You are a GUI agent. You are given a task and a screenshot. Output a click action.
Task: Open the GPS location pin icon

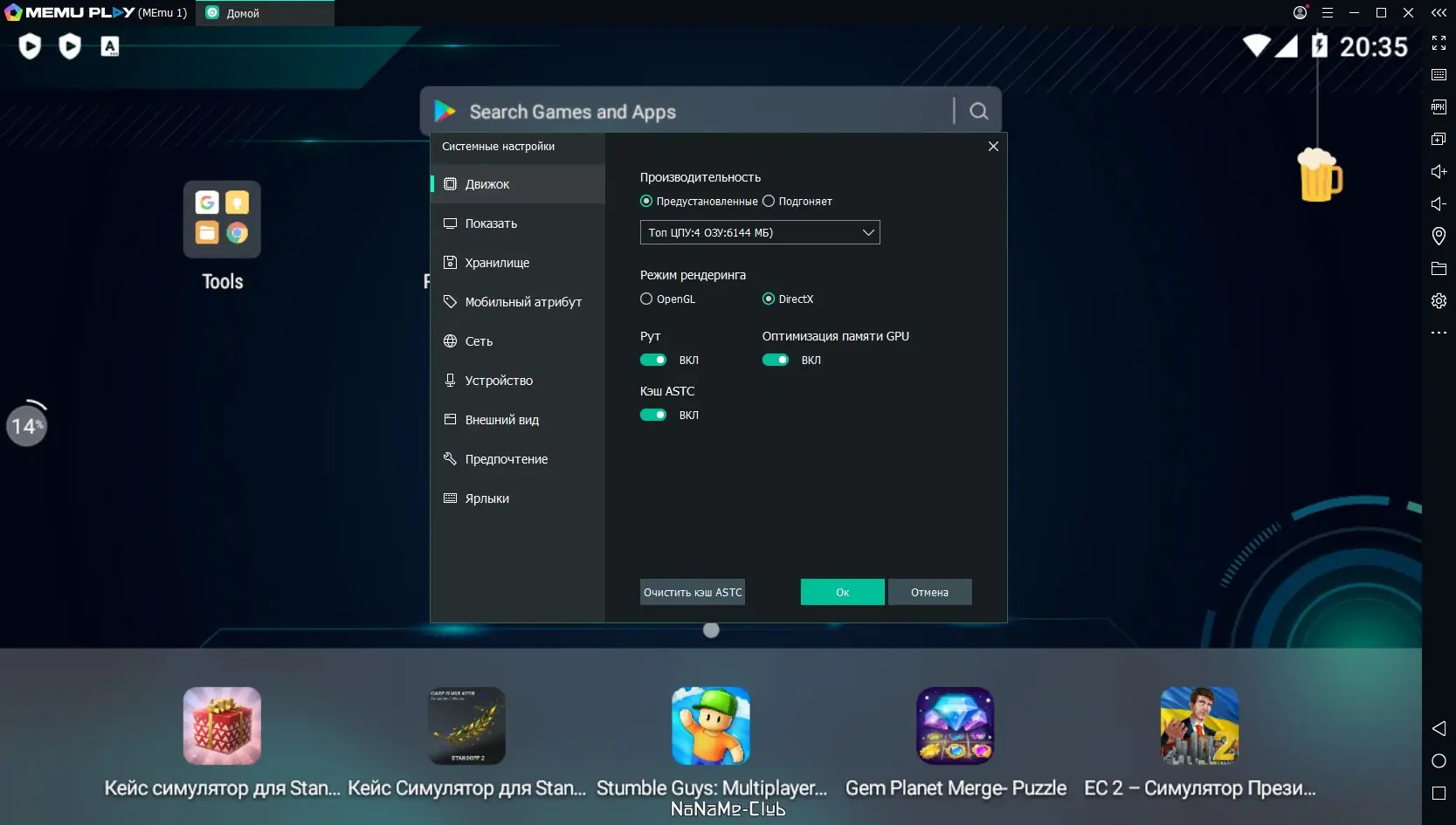click(1439, 236)
